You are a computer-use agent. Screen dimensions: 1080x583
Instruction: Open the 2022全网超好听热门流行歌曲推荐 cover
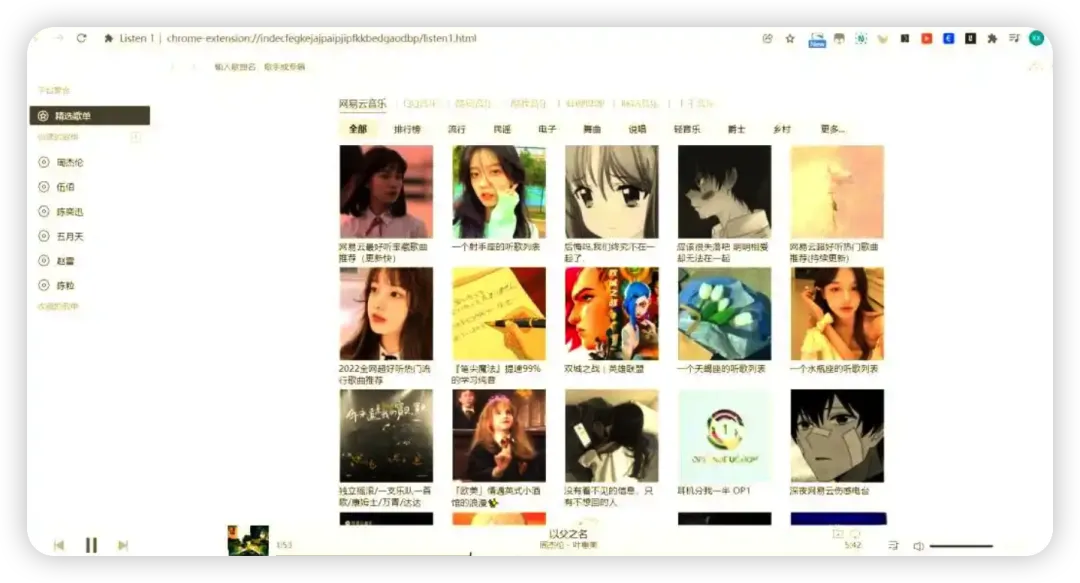[x=386, y=314]
